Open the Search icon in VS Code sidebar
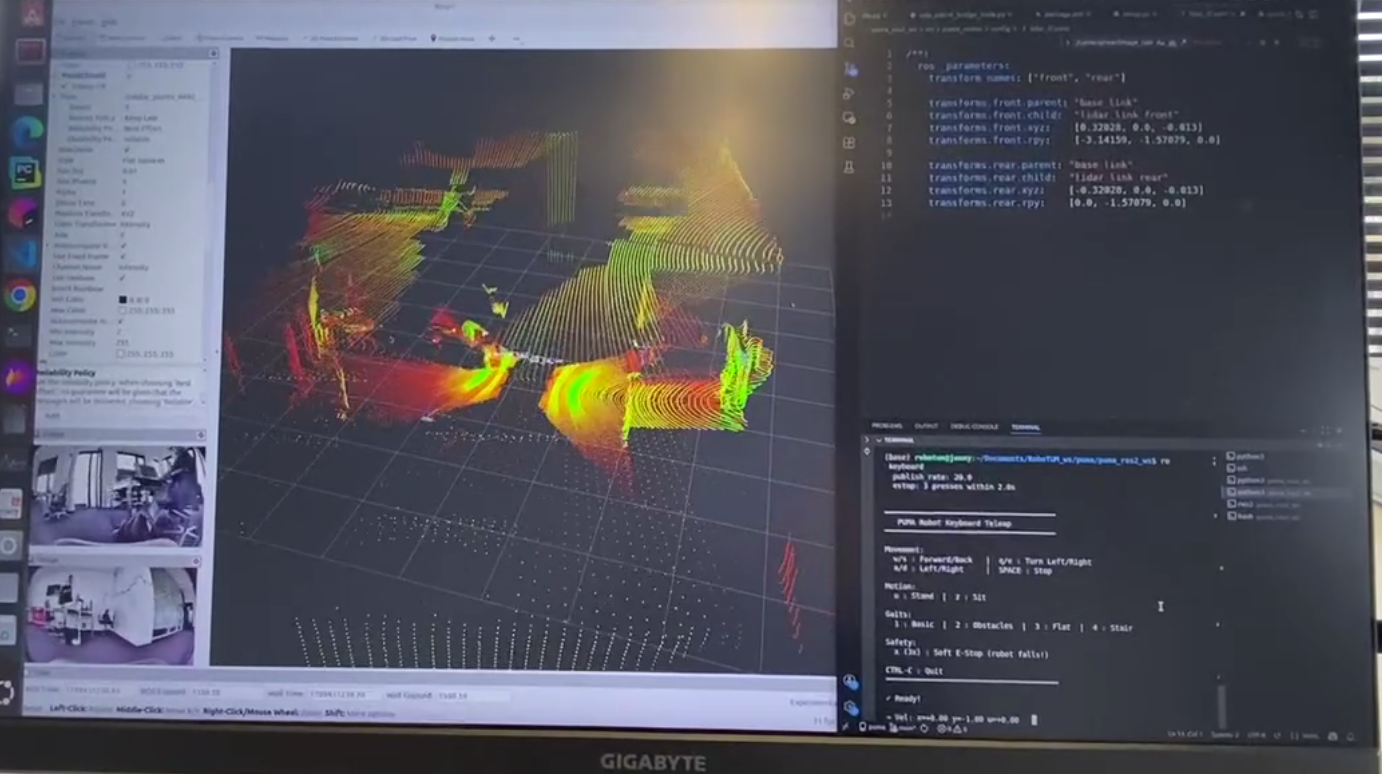The width and height of the screenshot is (1382, 774). 851,41
